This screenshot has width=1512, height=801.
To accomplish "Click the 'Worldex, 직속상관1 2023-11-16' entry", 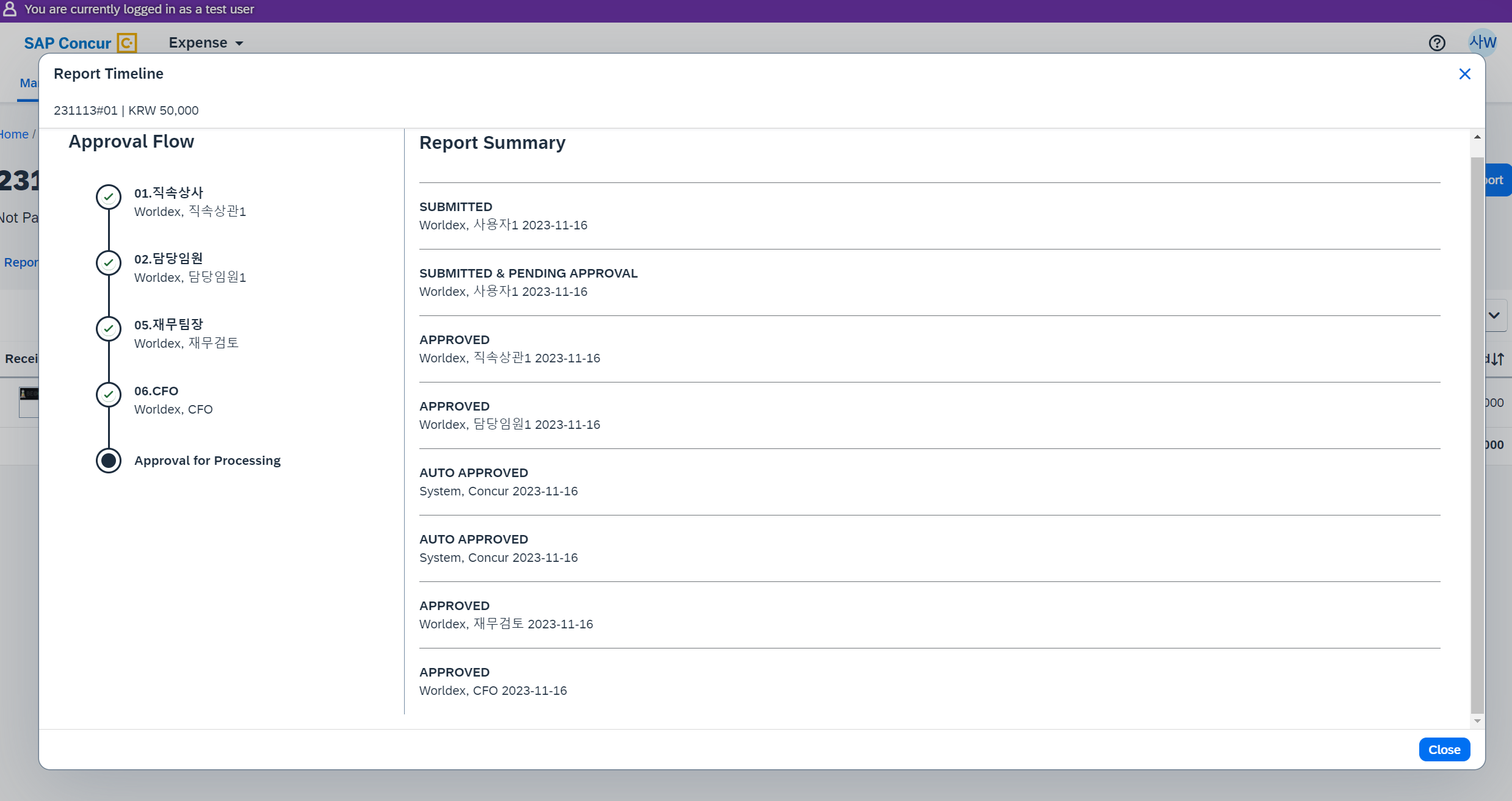I will coord(510,358).
